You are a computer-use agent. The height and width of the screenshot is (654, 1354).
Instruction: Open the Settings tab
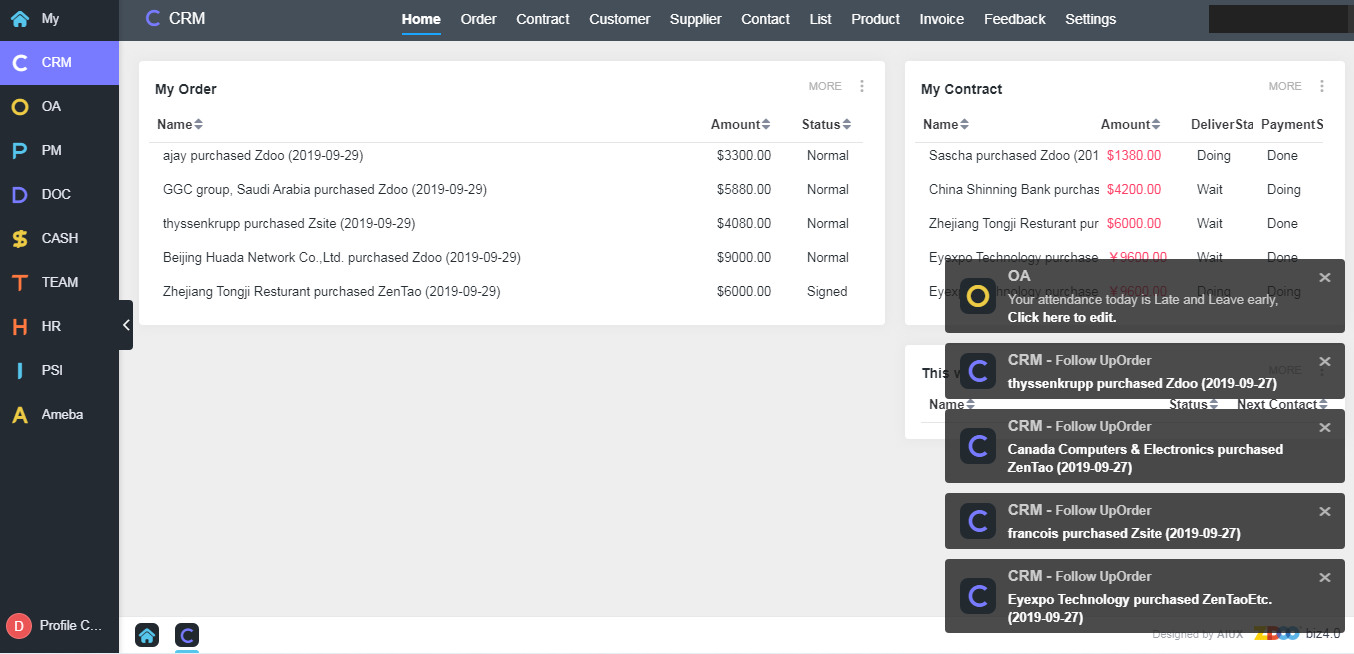tap(1091, 19)
